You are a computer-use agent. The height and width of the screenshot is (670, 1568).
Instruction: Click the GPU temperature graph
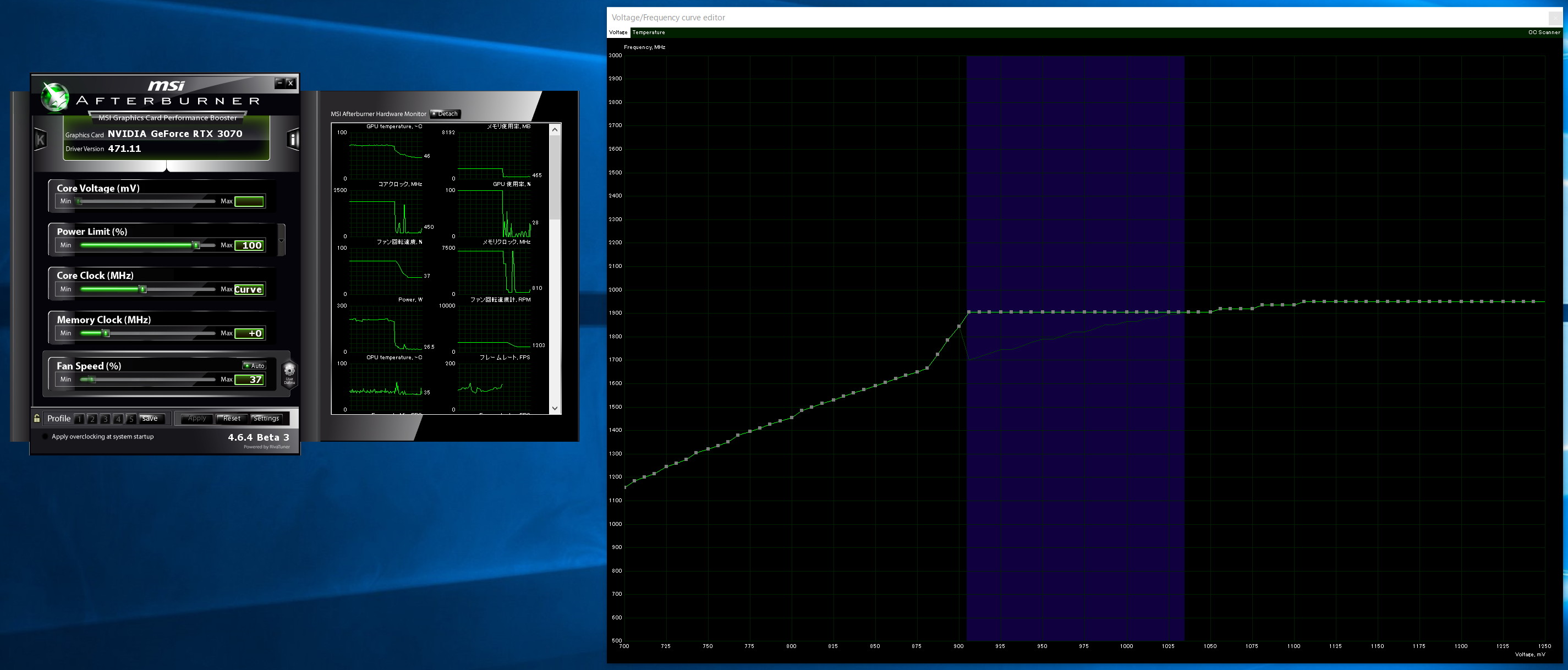point(385,155)
